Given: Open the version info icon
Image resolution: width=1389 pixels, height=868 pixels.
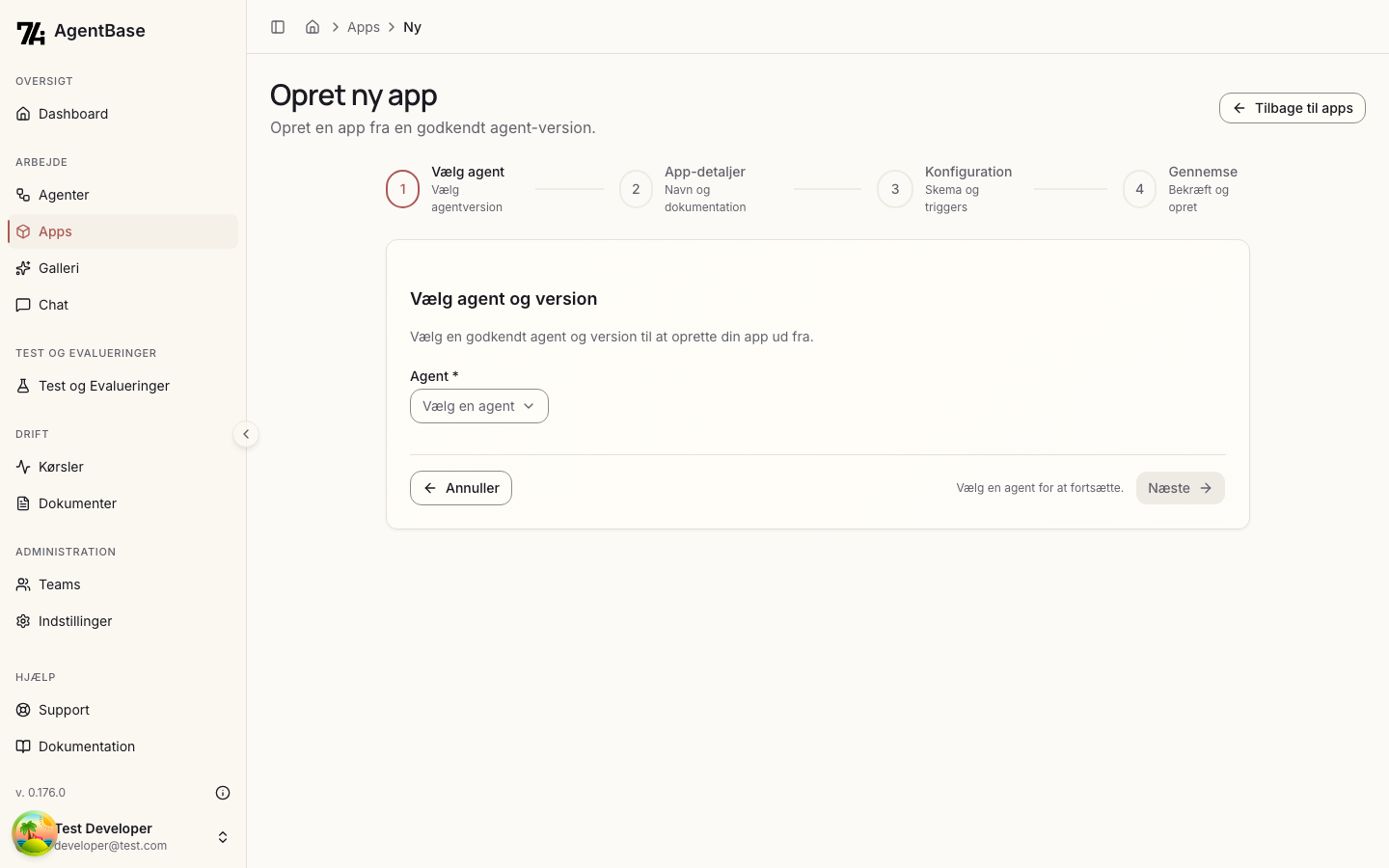Looking at the screenshot, I should click(223, 793).
